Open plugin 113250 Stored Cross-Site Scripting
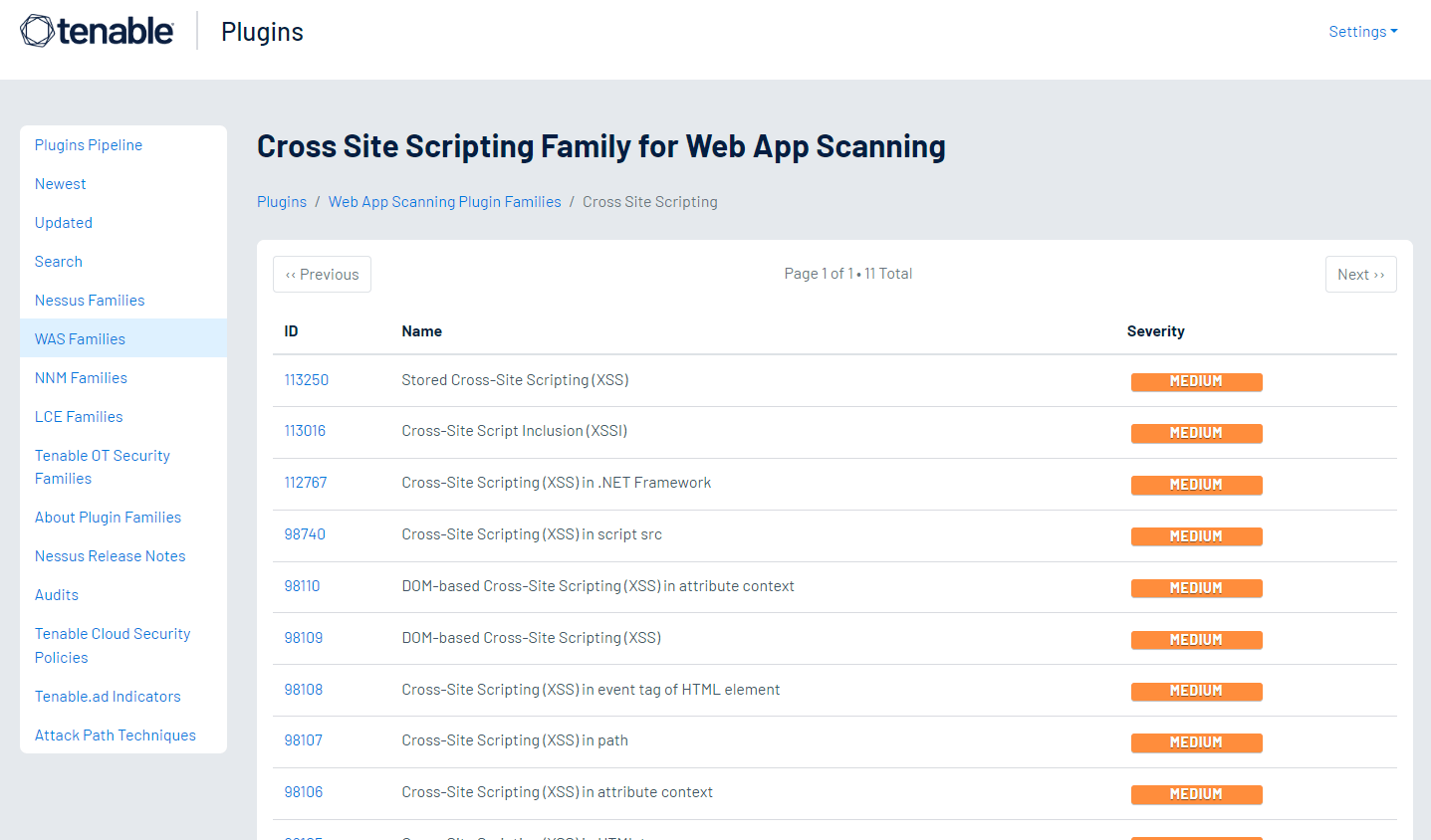 click(304, 379)
